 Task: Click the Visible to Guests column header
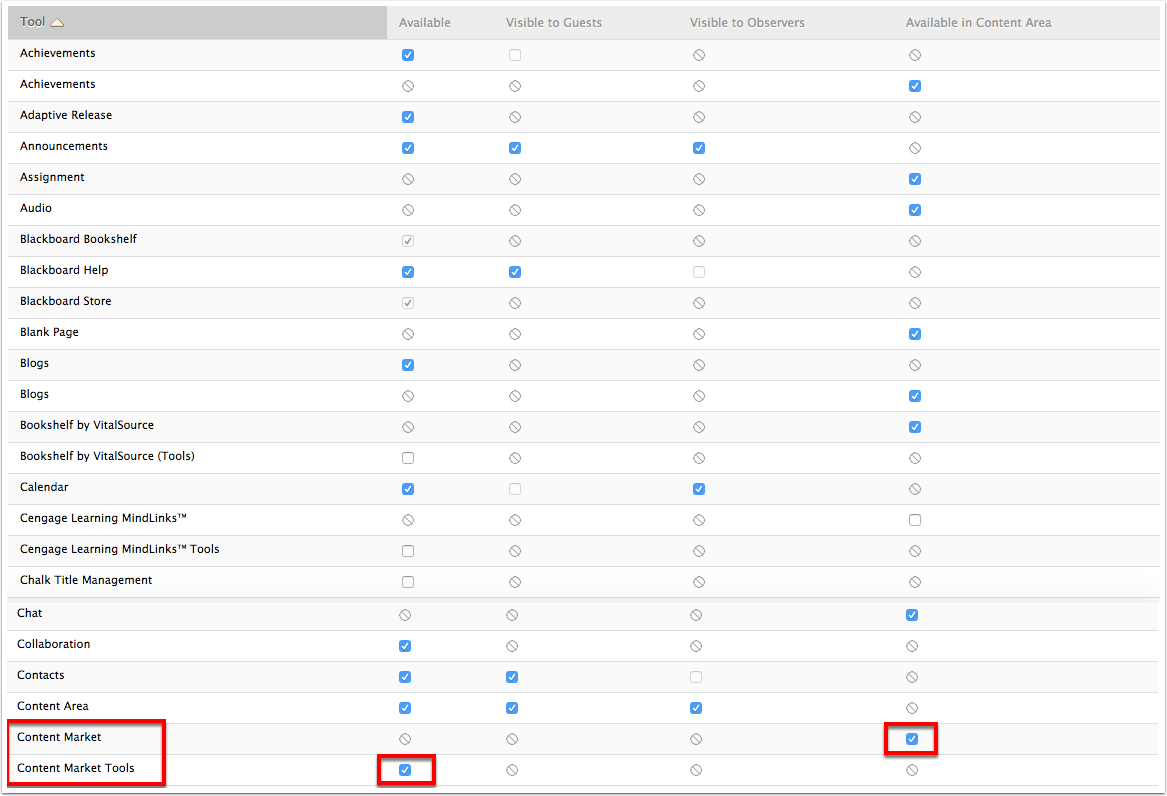click(554, 21)
